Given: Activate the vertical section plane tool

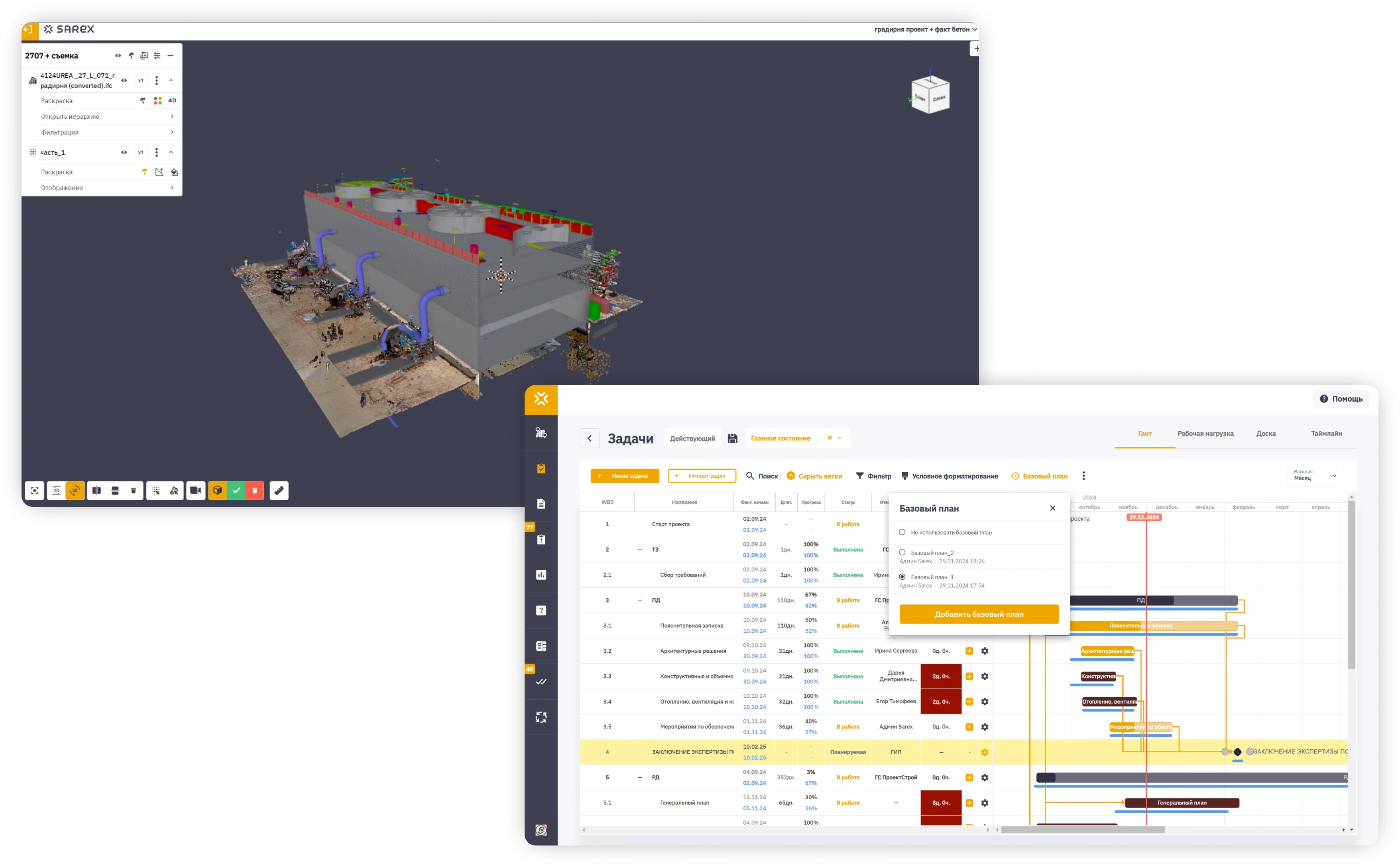Looking at the screenshot, I should coord(97,490).
